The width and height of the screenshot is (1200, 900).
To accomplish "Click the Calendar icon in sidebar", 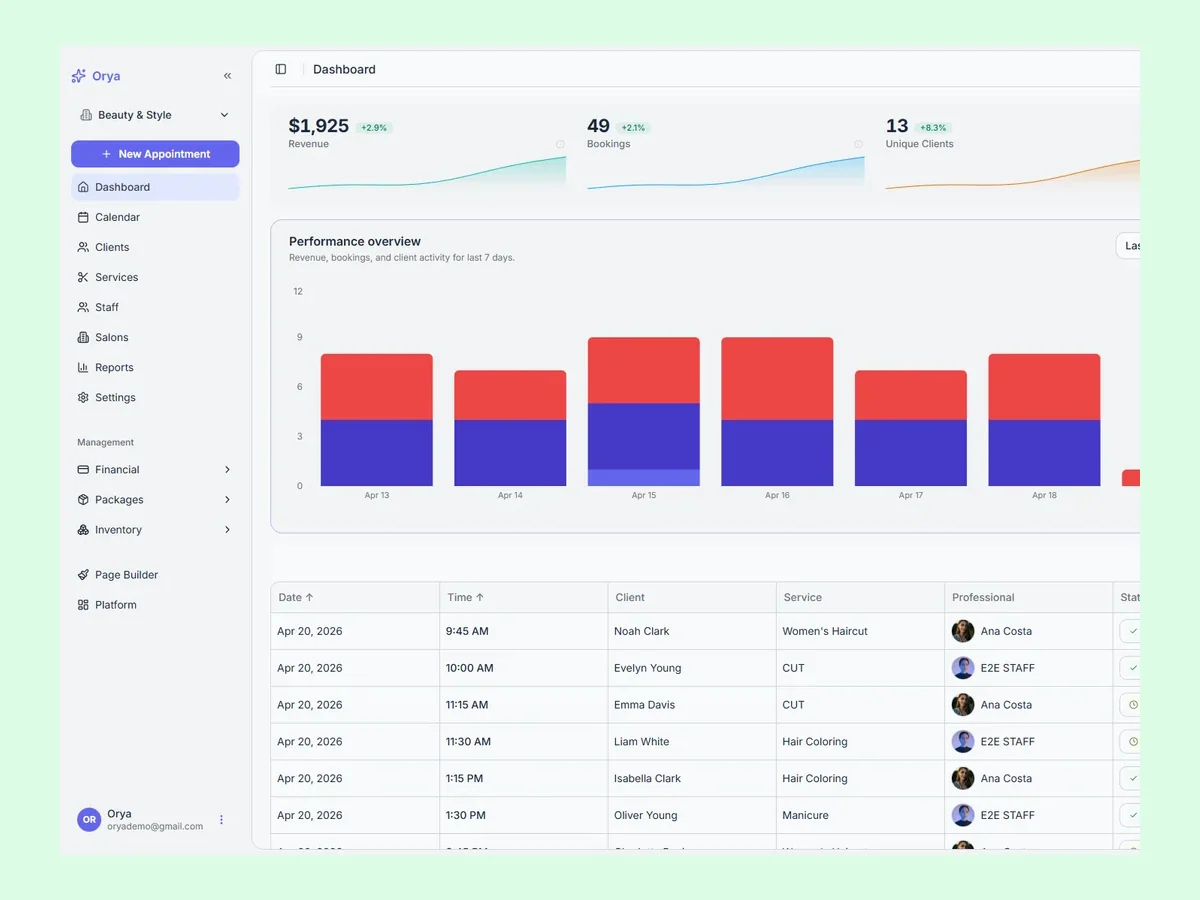I will pos(83,217).
